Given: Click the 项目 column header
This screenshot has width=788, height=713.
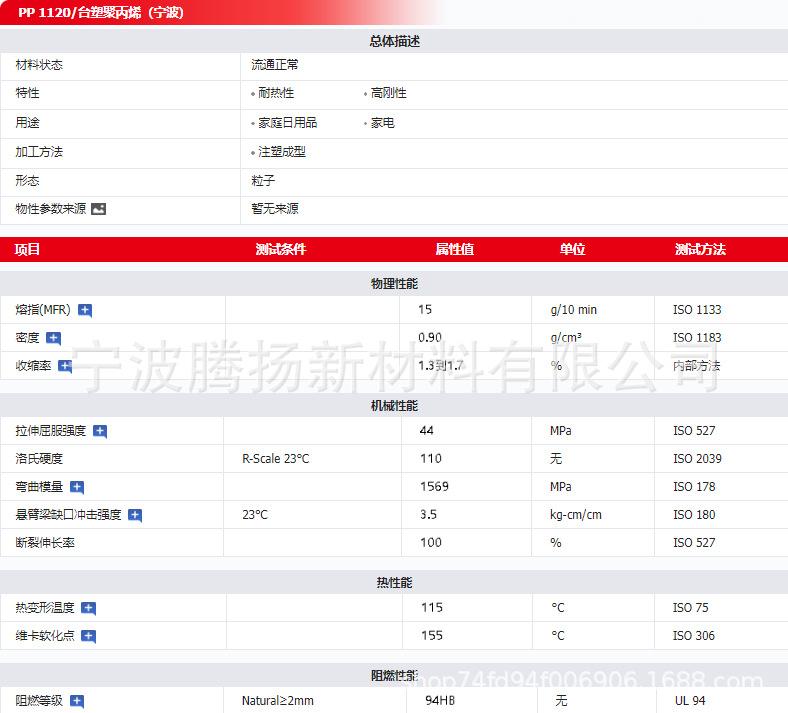Looking at the screenshot, I should tap(27, 249).
